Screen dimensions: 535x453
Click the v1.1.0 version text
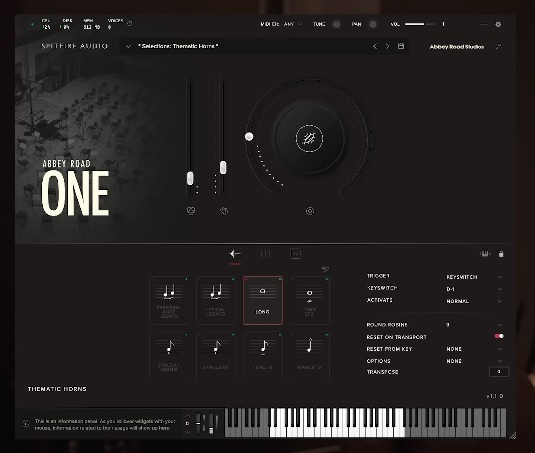[x=495, y=396]
